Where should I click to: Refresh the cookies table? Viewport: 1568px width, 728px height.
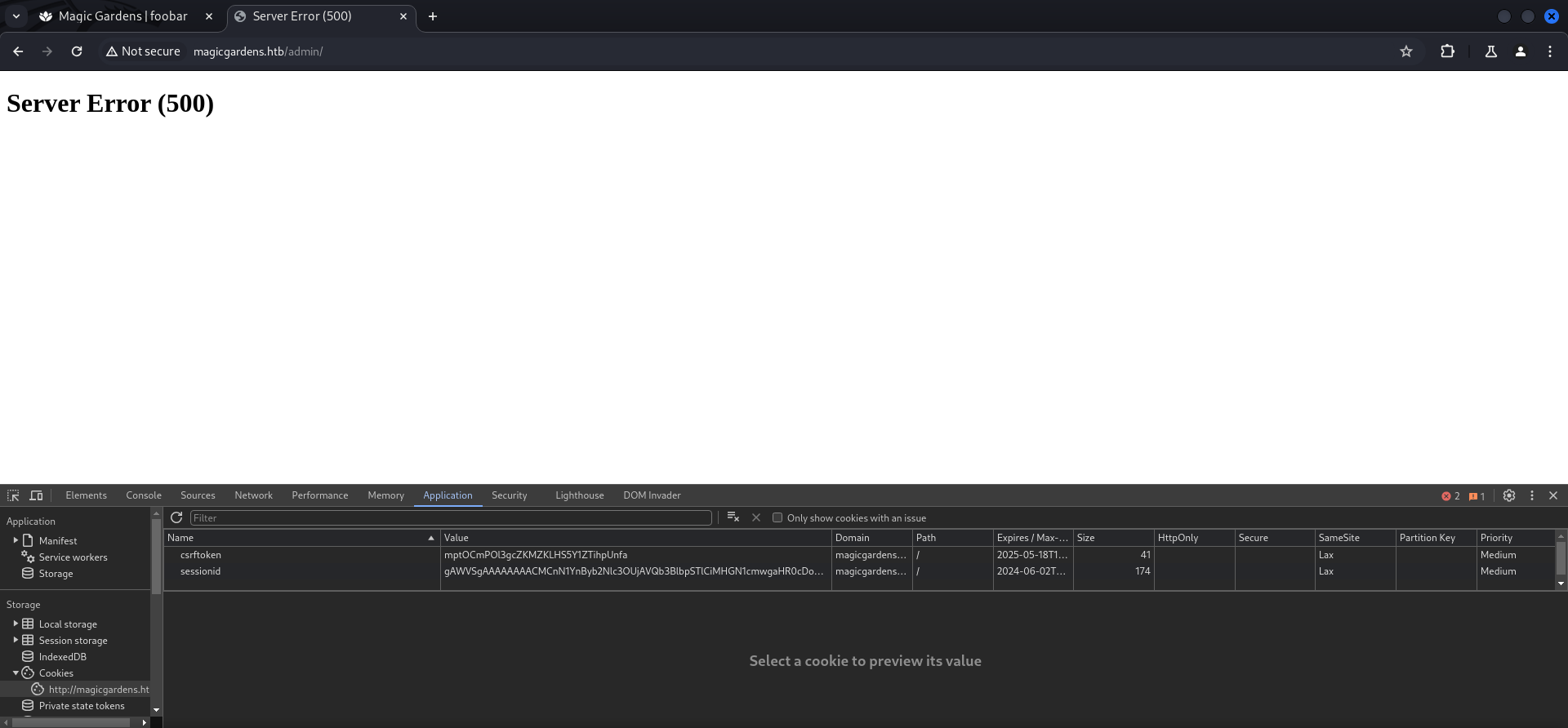coord(176,517)
